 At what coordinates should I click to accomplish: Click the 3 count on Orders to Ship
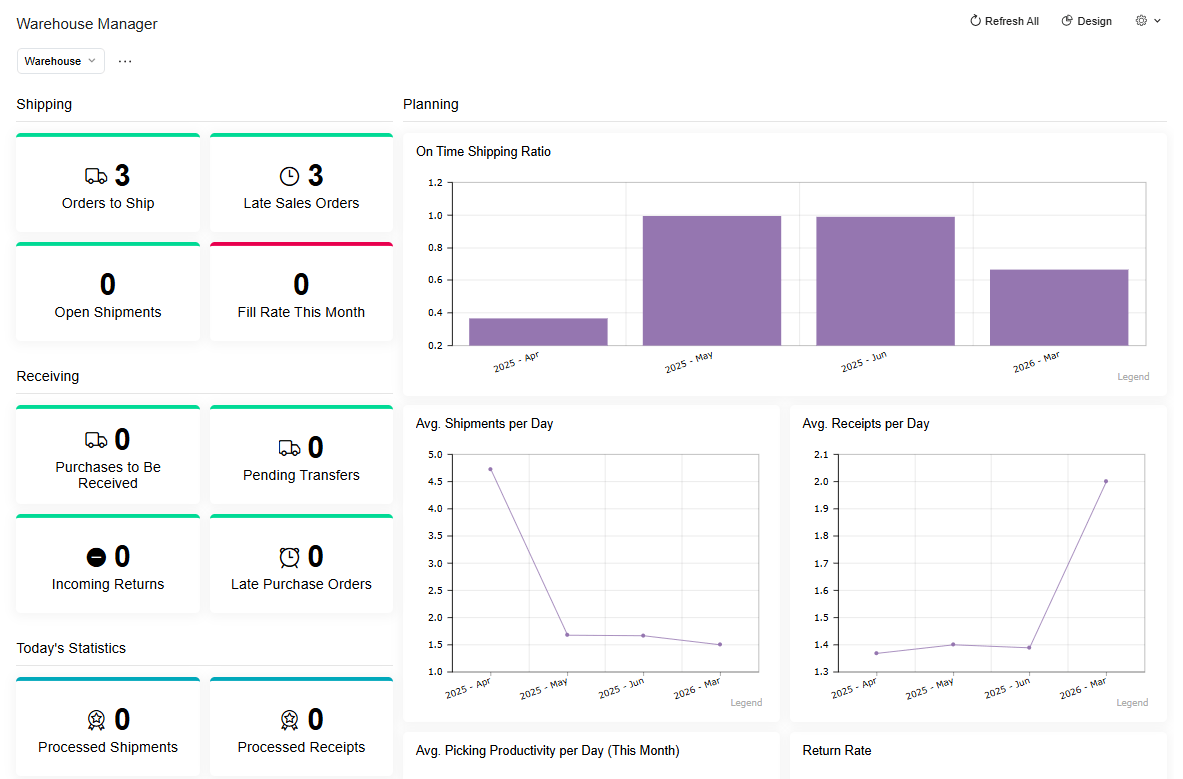[x=122, y=176]
